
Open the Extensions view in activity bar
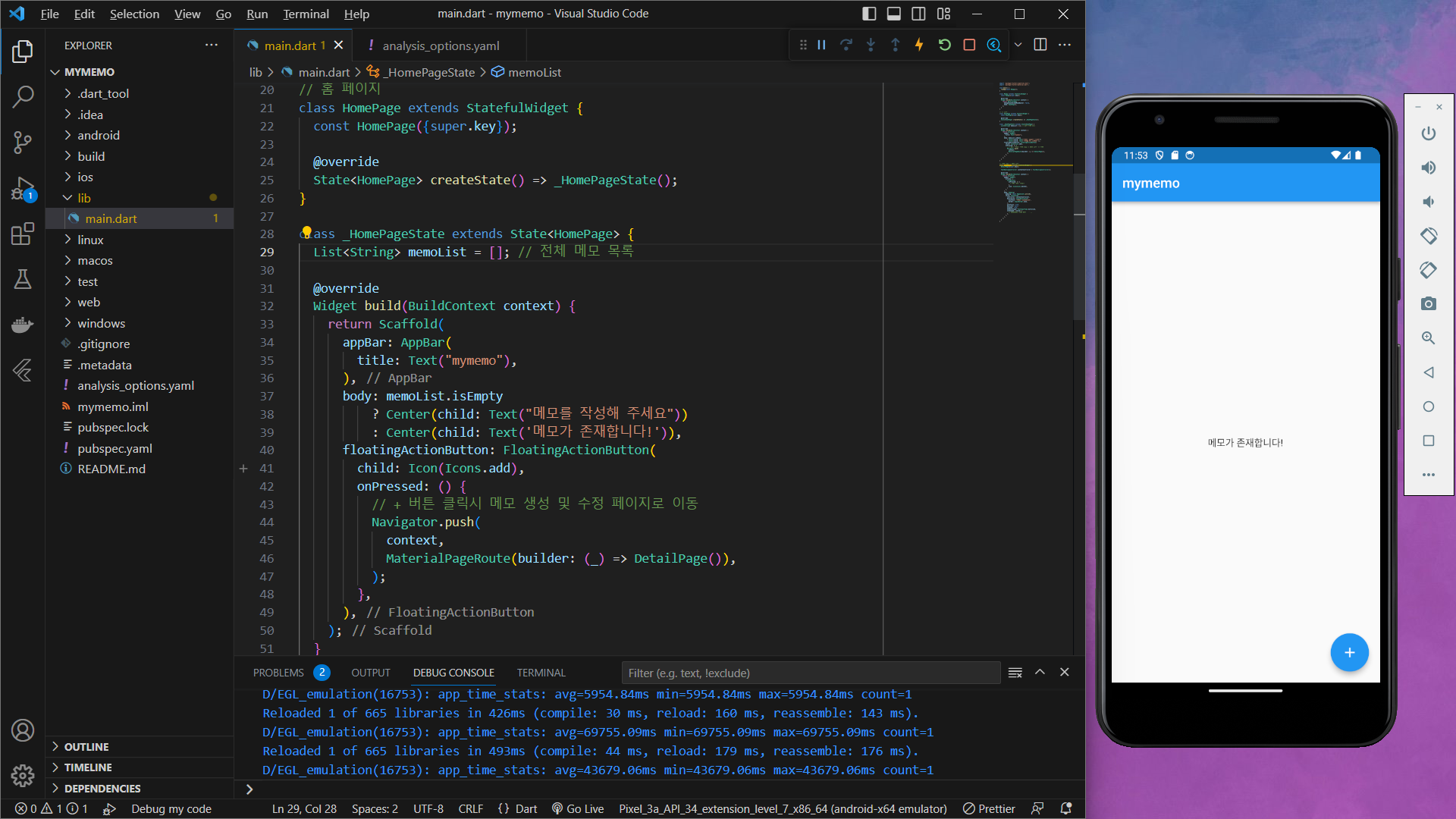pos(23,234)
